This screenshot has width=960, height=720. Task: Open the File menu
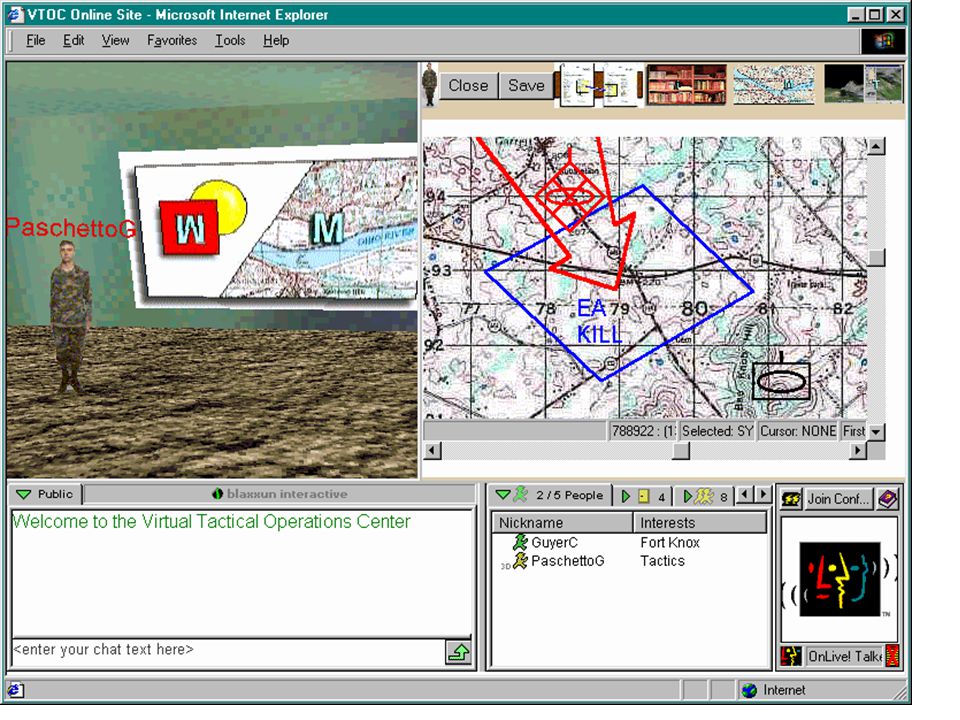coord(36,40)
